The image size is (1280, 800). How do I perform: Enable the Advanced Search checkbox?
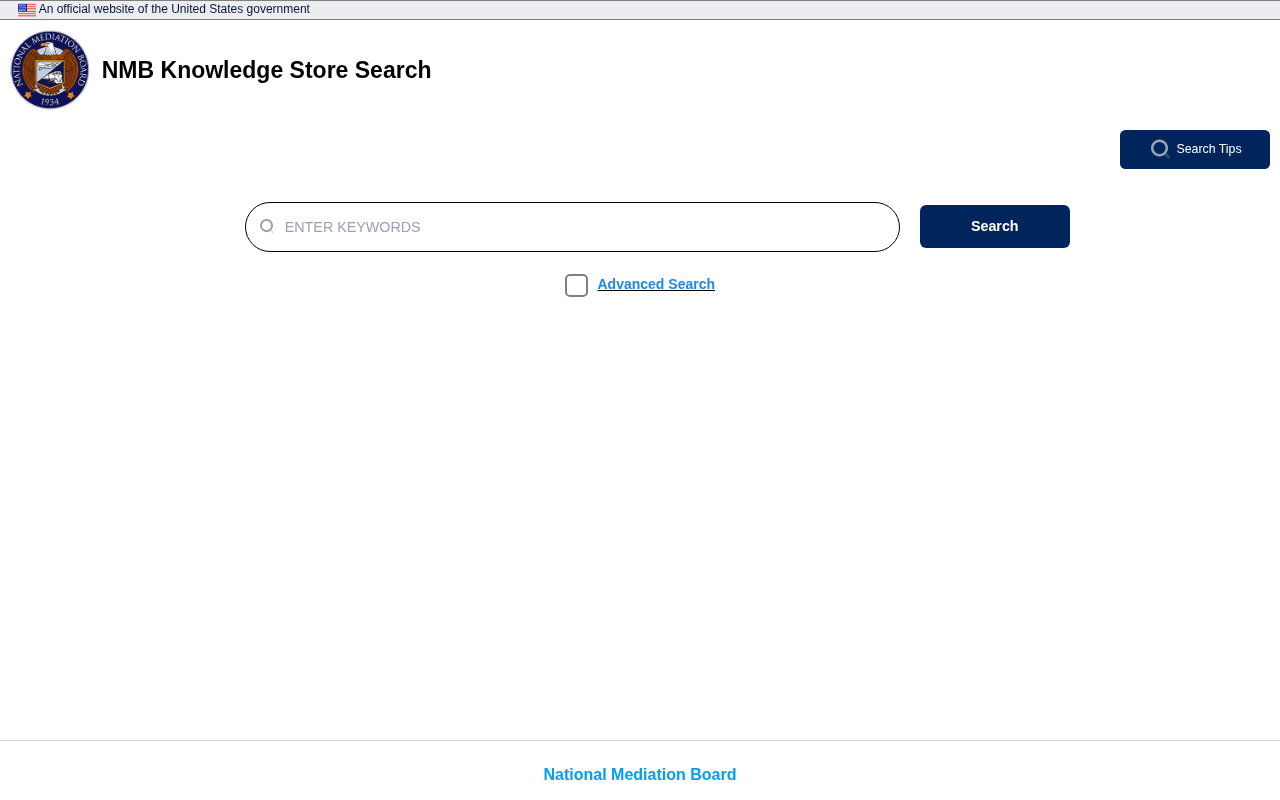pos(576,285)
